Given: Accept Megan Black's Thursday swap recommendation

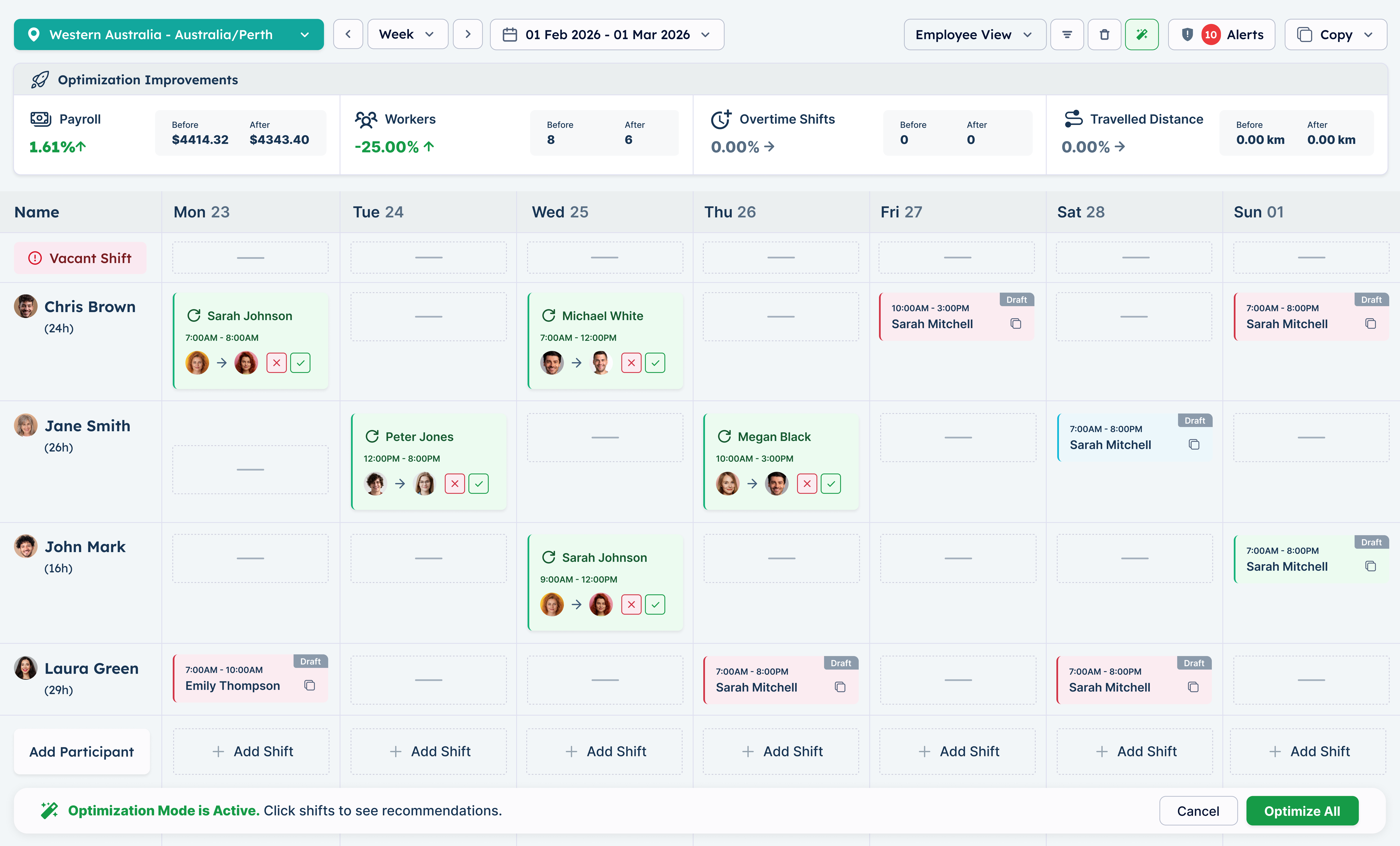Looking at the screenshot, I should coord(831,483).
